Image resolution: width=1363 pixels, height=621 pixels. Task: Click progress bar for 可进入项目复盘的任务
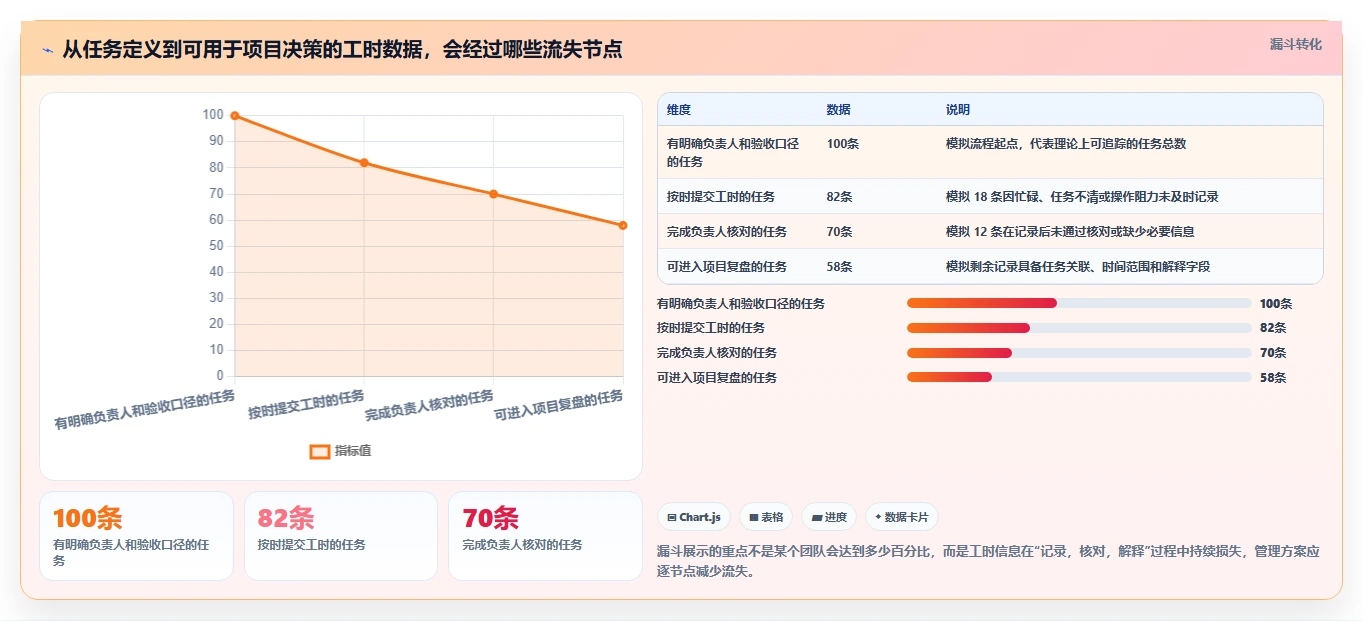(x=1079, y=377)
